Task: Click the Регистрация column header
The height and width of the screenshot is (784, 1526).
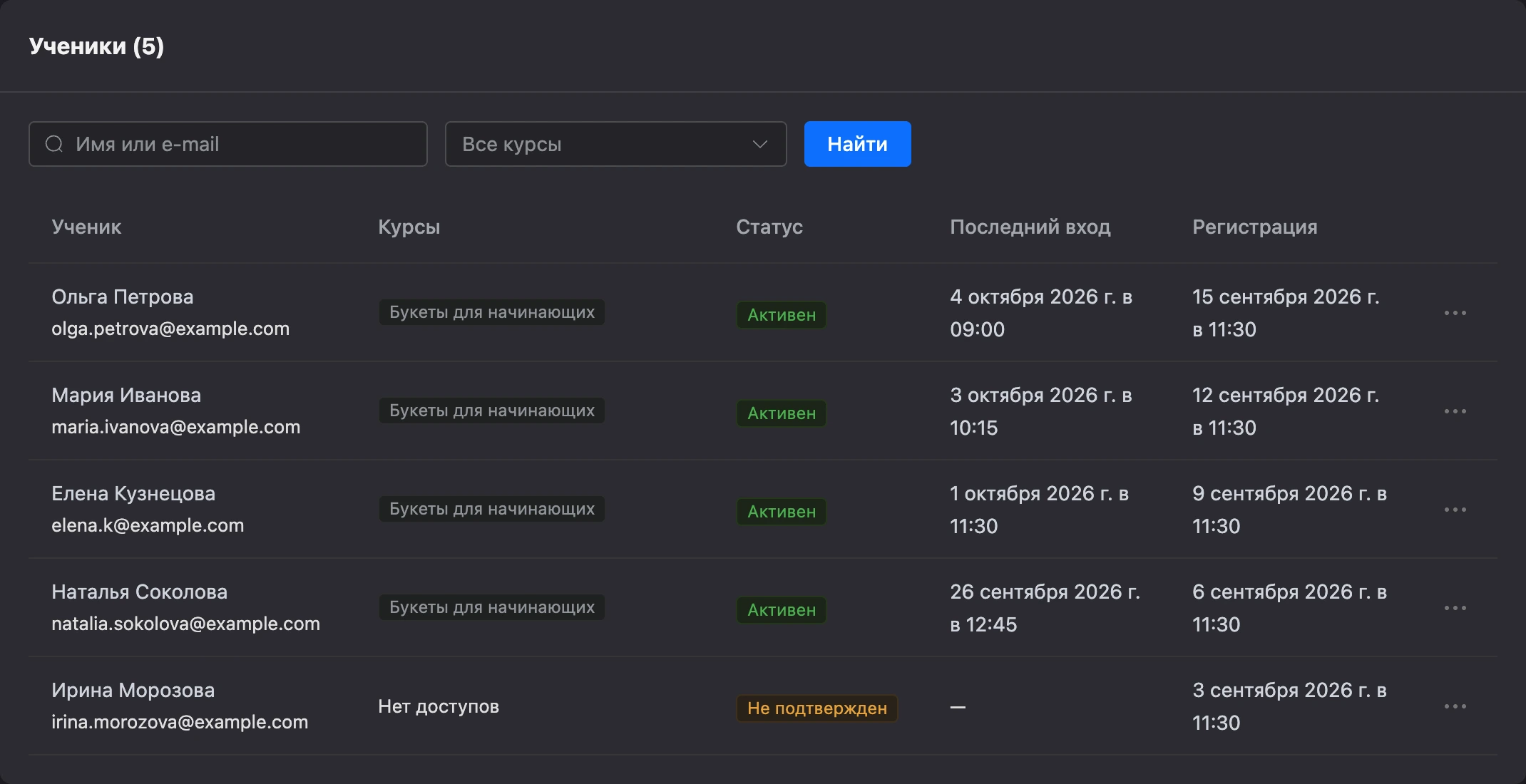Action: pos(1255,227)
